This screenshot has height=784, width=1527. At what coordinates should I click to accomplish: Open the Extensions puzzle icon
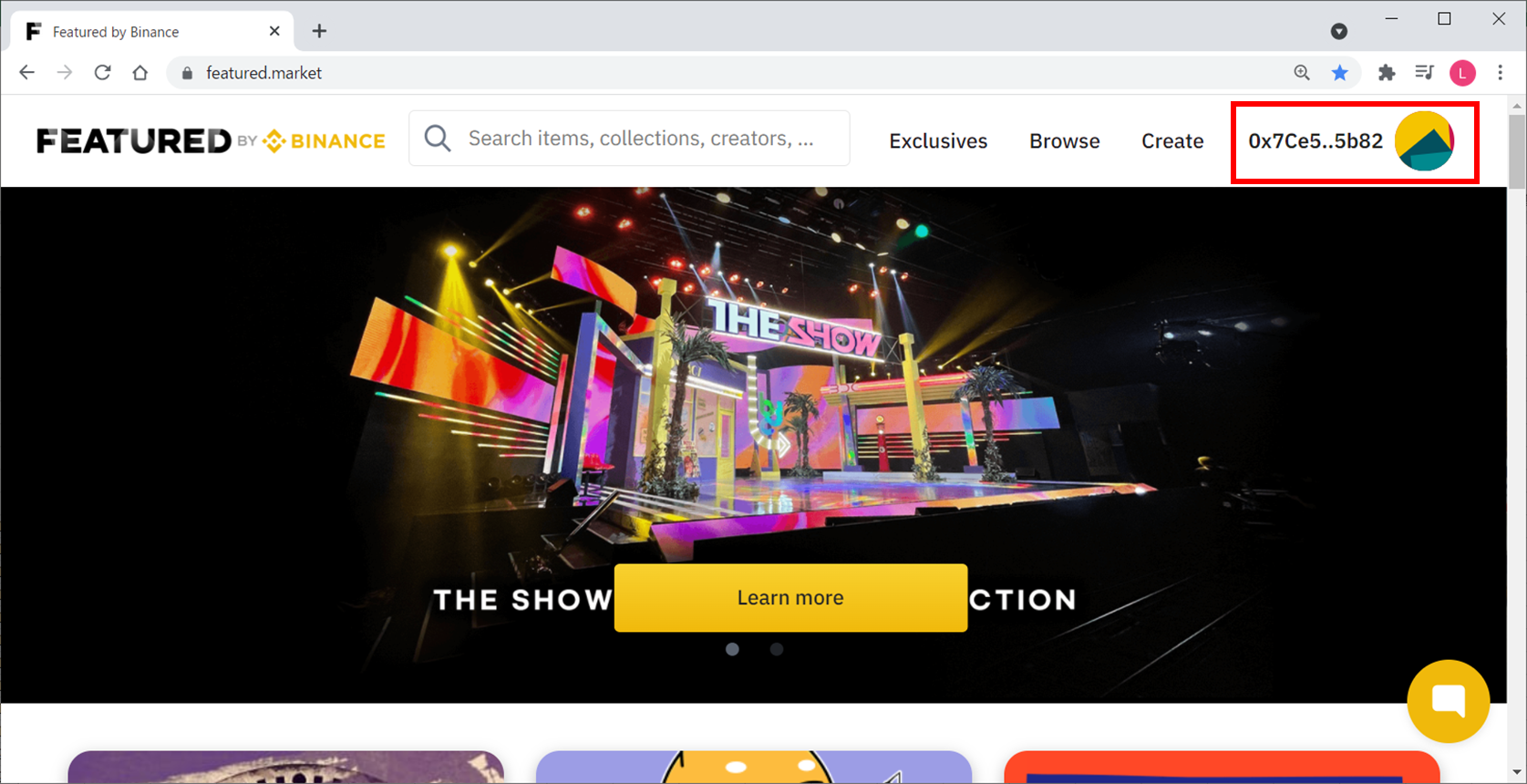1387,73
